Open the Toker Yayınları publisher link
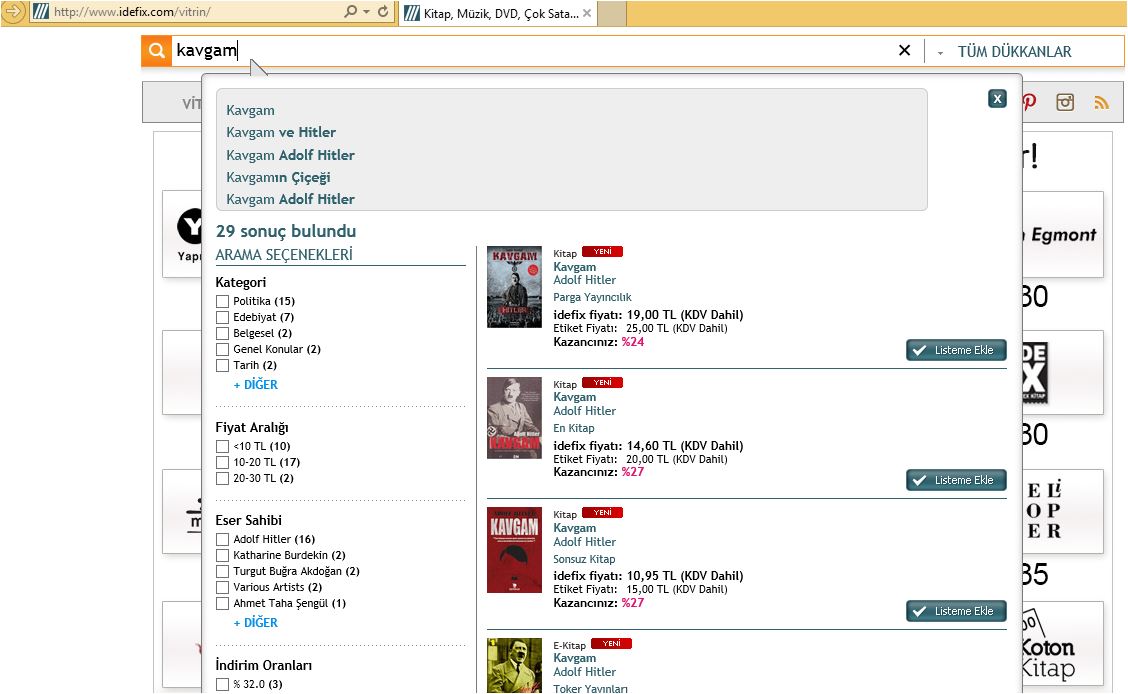 pyautogui.click(x=591, y=689)
